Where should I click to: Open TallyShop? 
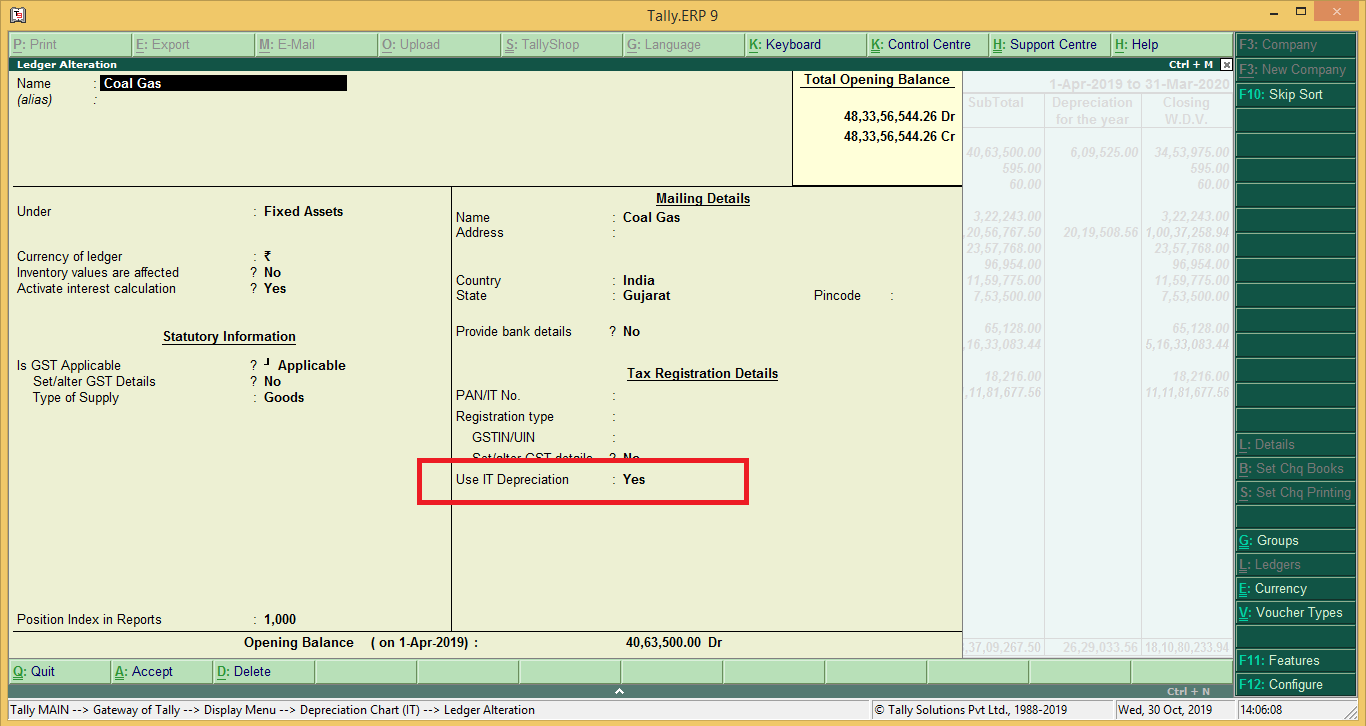click(x=562, y=44)
